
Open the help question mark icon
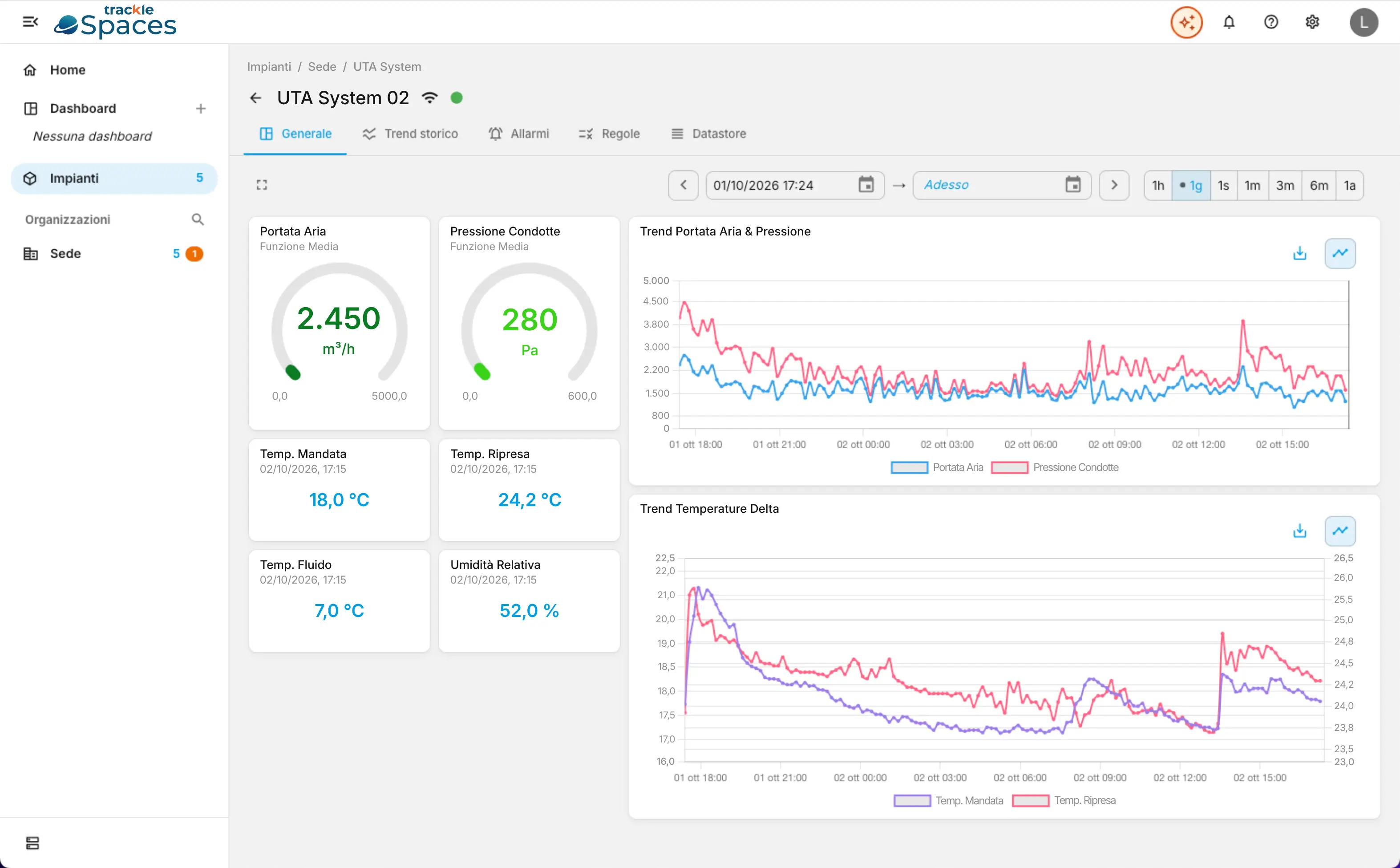click(x=1271, y=22)
